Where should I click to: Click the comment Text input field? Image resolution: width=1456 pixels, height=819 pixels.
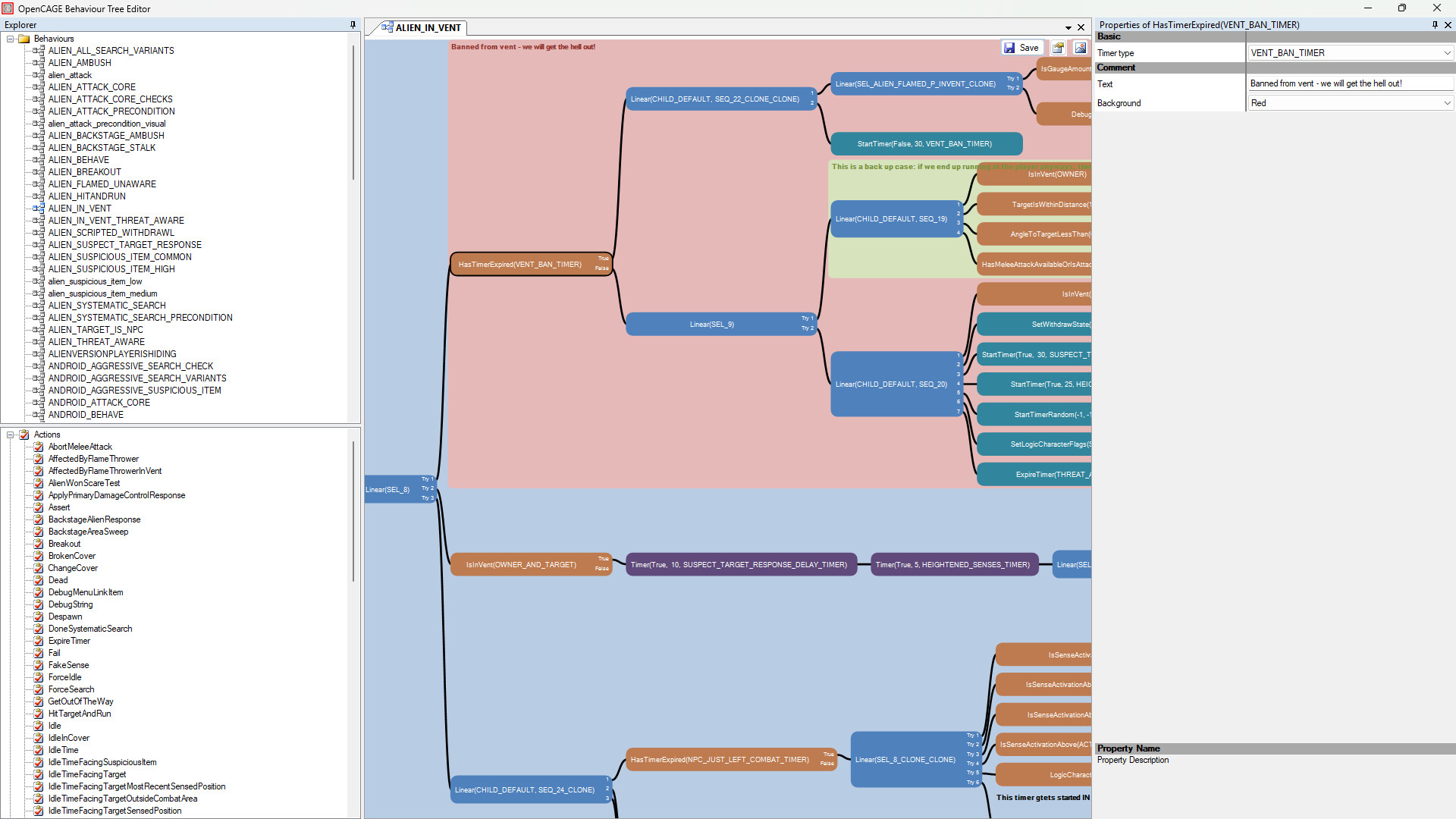[x=1348, y=83]
